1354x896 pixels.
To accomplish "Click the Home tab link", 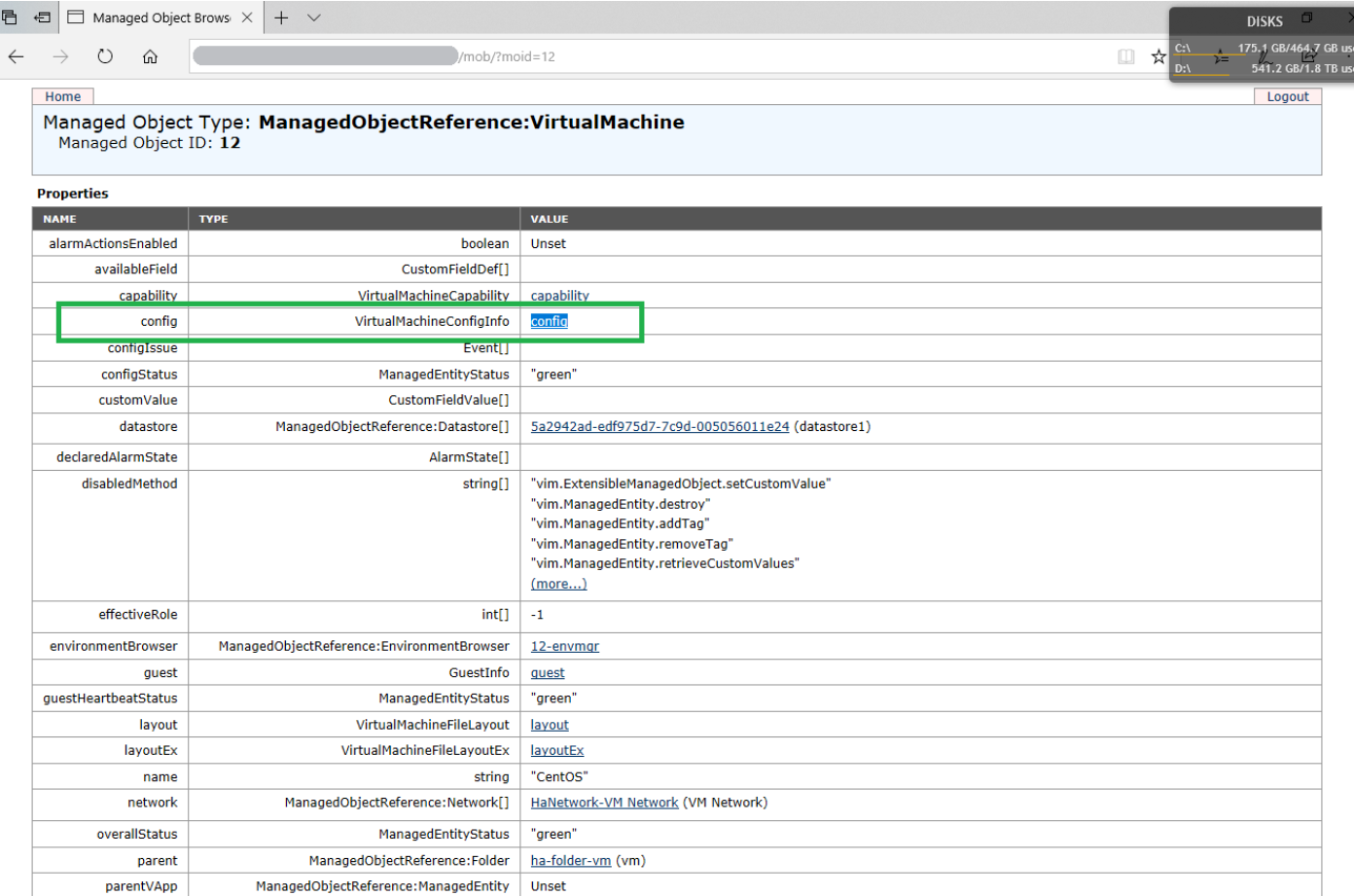I will [x=63, y=96].
